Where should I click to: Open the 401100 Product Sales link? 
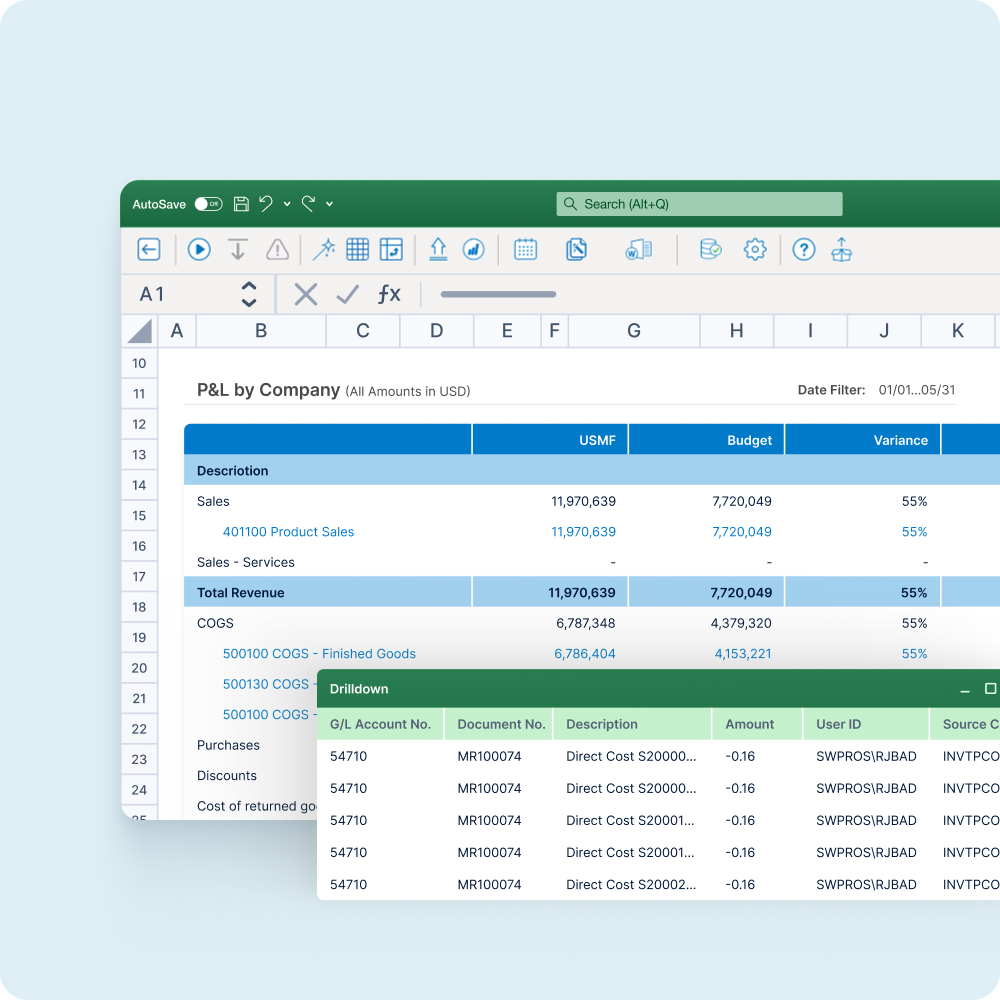tap(288, 532)
